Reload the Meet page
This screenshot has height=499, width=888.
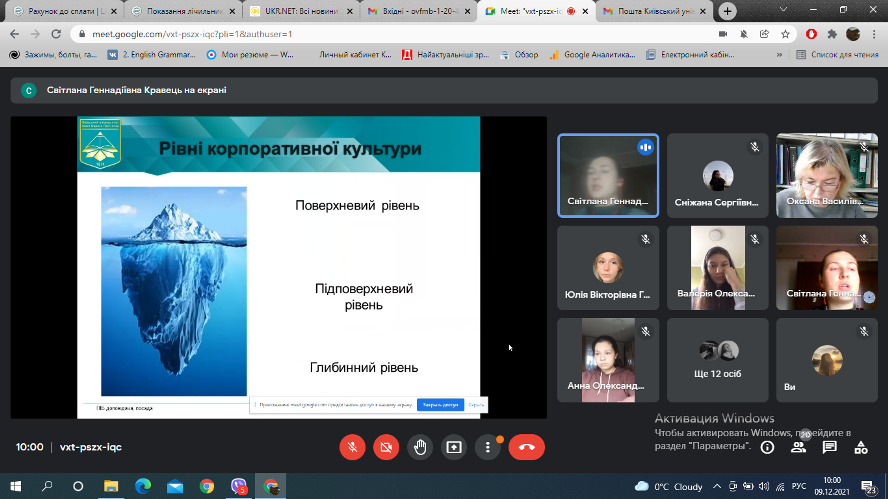pyautogui.click(x=56, y=34)
